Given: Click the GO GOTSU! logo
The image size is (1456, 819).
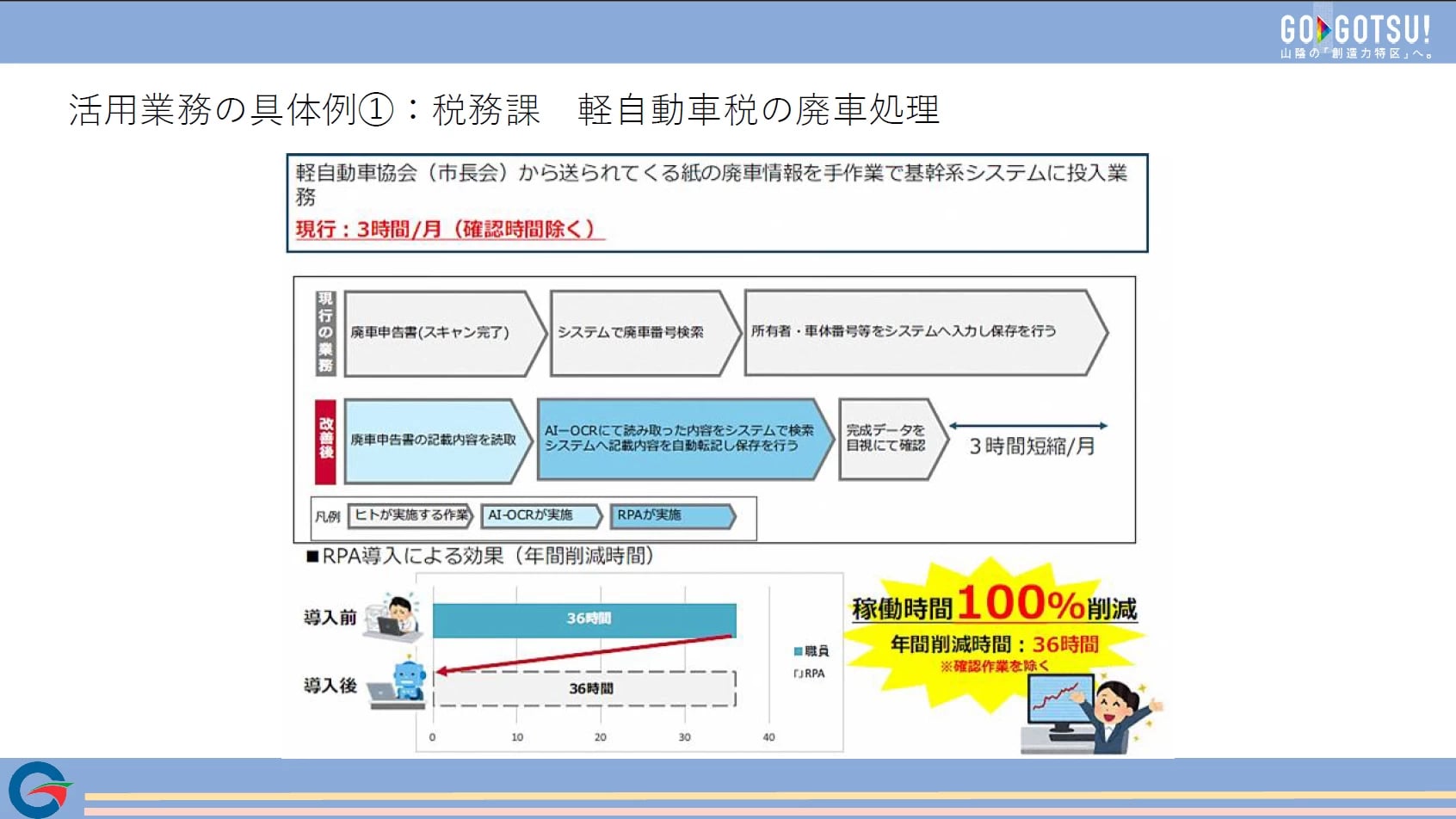Looking at the screenshot, I should point(1354,35).
